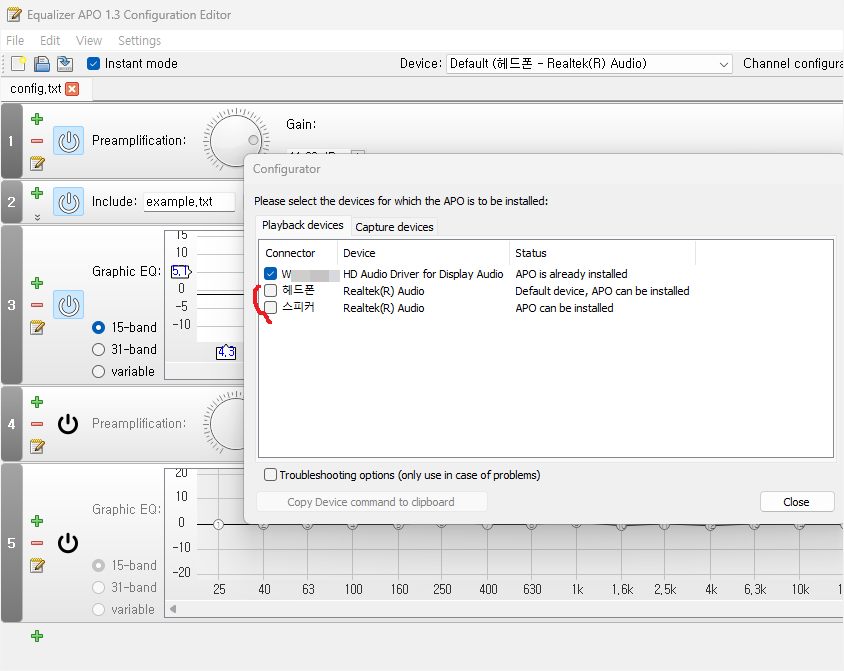Click the Include file name input field
The height and width of the screenshot is (671, 844).
(189, 202)
